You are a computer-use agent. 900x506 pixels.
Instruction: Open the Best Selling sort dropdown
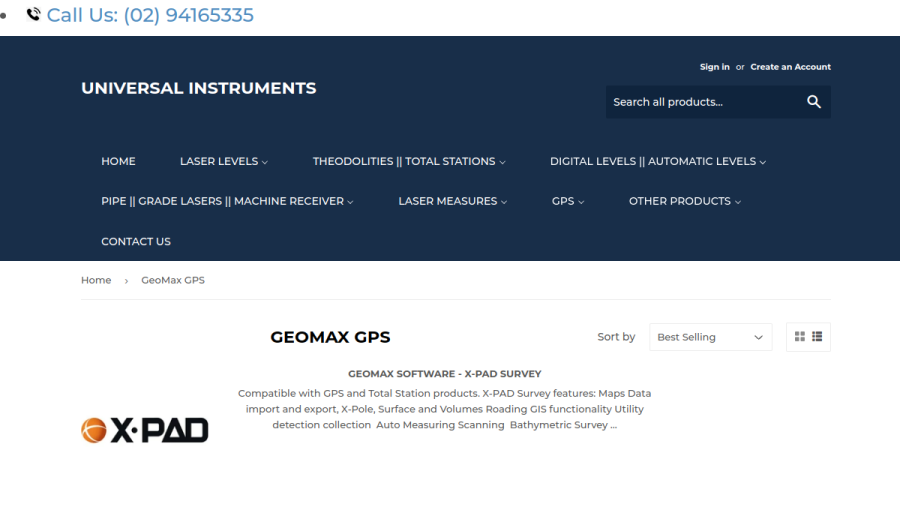710,337
